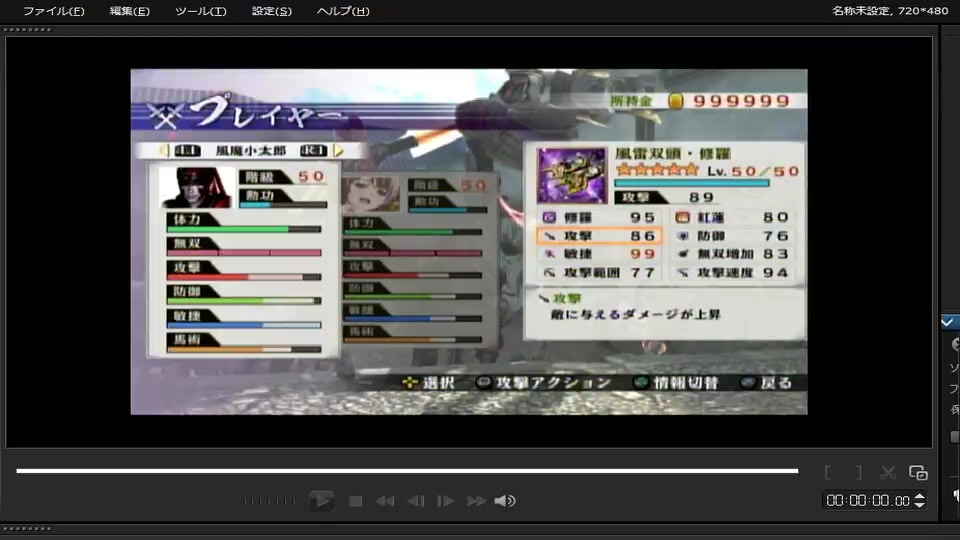Click the project name 名称未設定, 720*480

point(890,11)
